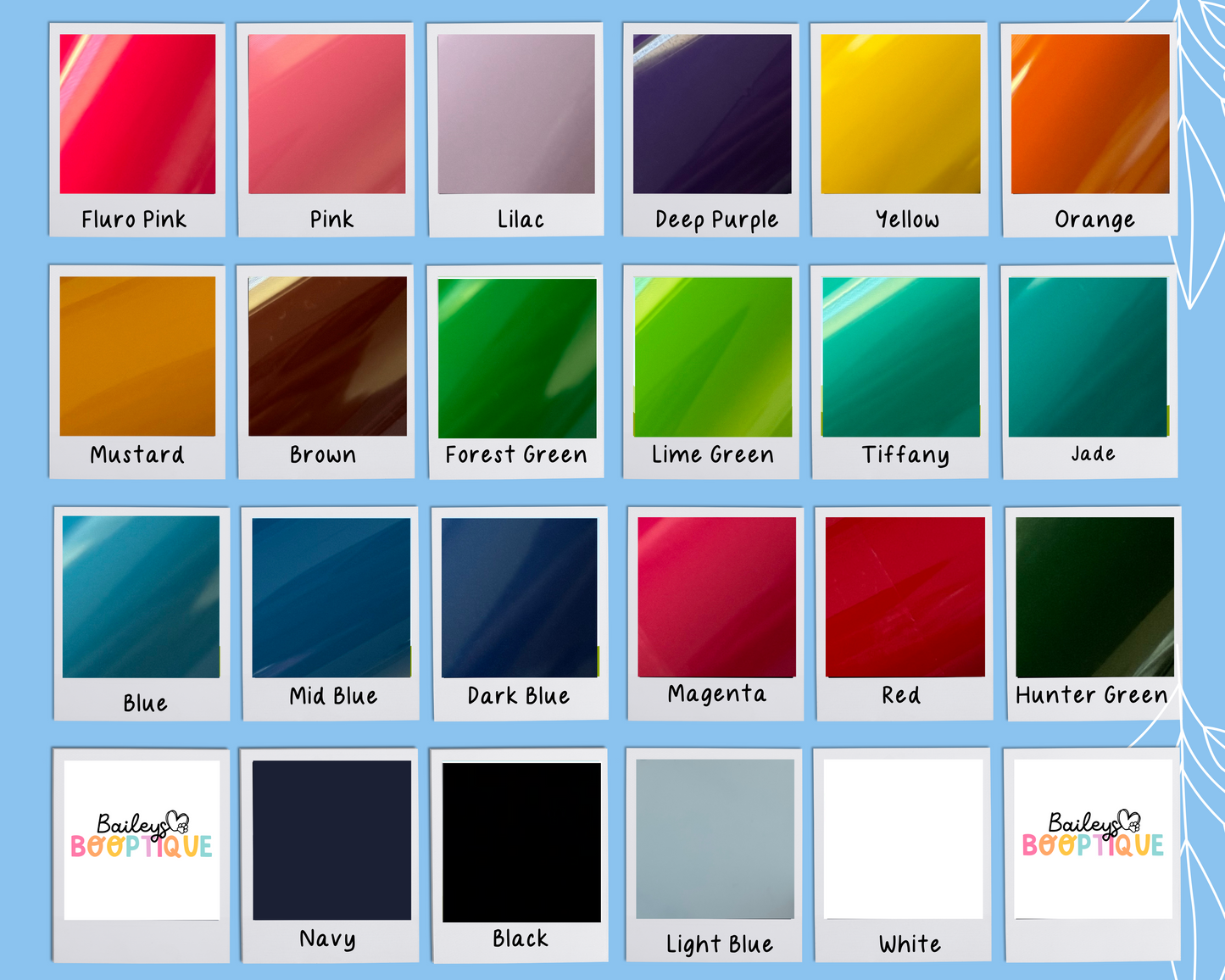Click the Magenta color swatch
1225x980 pixels.
click(x=716, y=598)
